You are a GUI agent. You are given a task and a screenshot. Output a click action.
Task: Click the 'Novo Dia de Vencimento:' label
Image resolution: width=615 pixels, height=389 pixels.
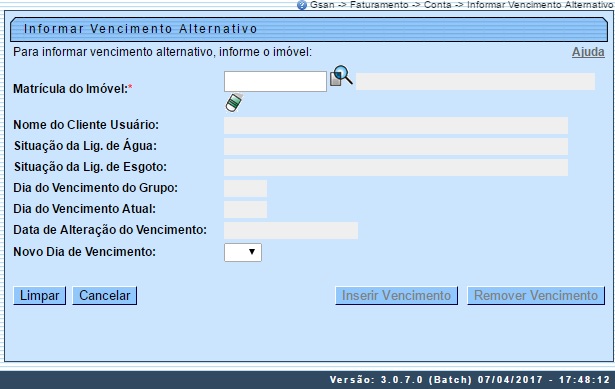click(84, 252)
